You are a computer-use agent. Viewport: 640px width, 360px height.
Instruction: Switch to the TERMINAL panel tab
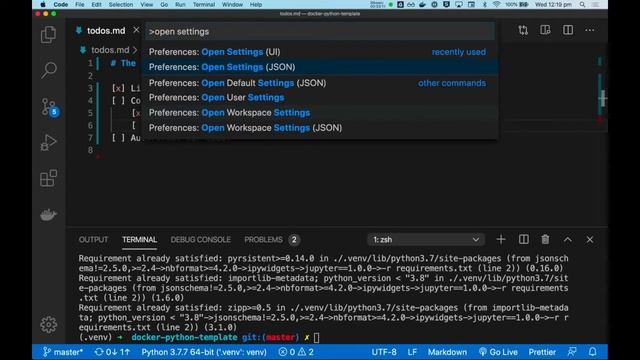pos(140,240)
